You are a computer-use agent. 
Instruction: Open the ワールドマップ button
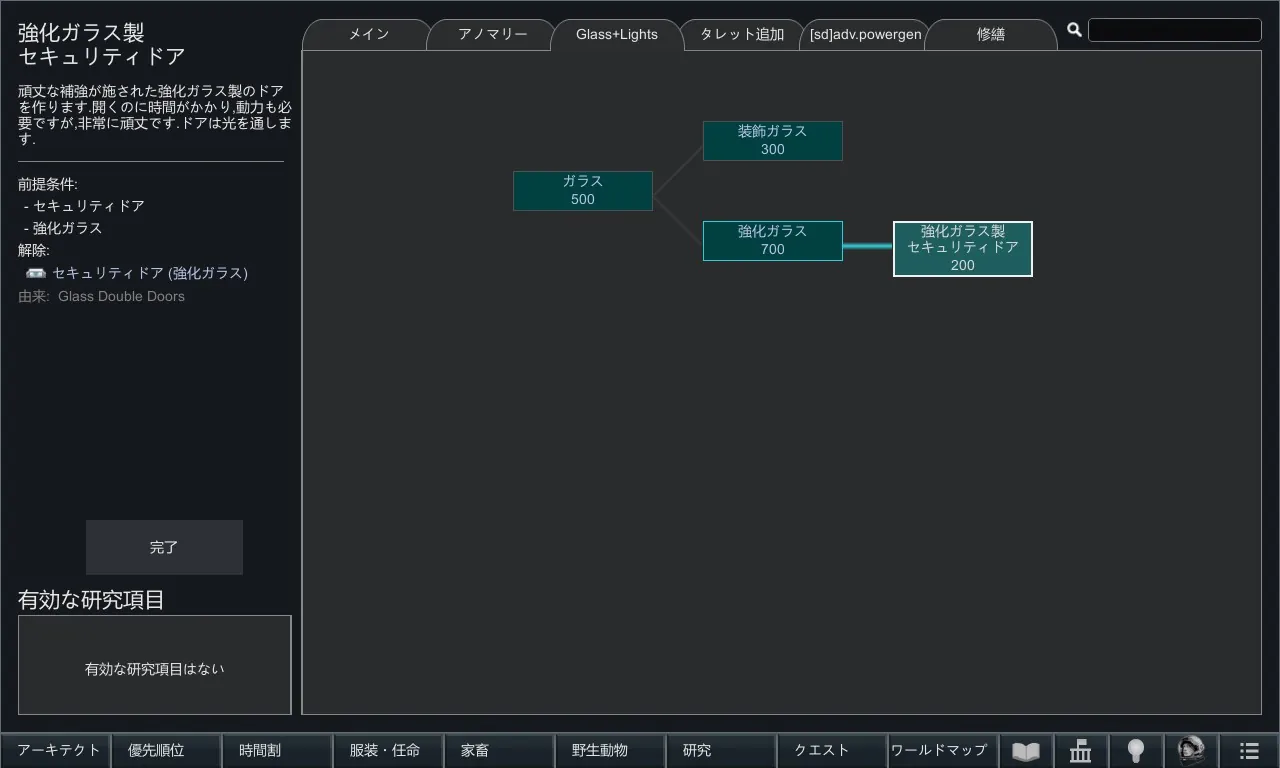938,751
